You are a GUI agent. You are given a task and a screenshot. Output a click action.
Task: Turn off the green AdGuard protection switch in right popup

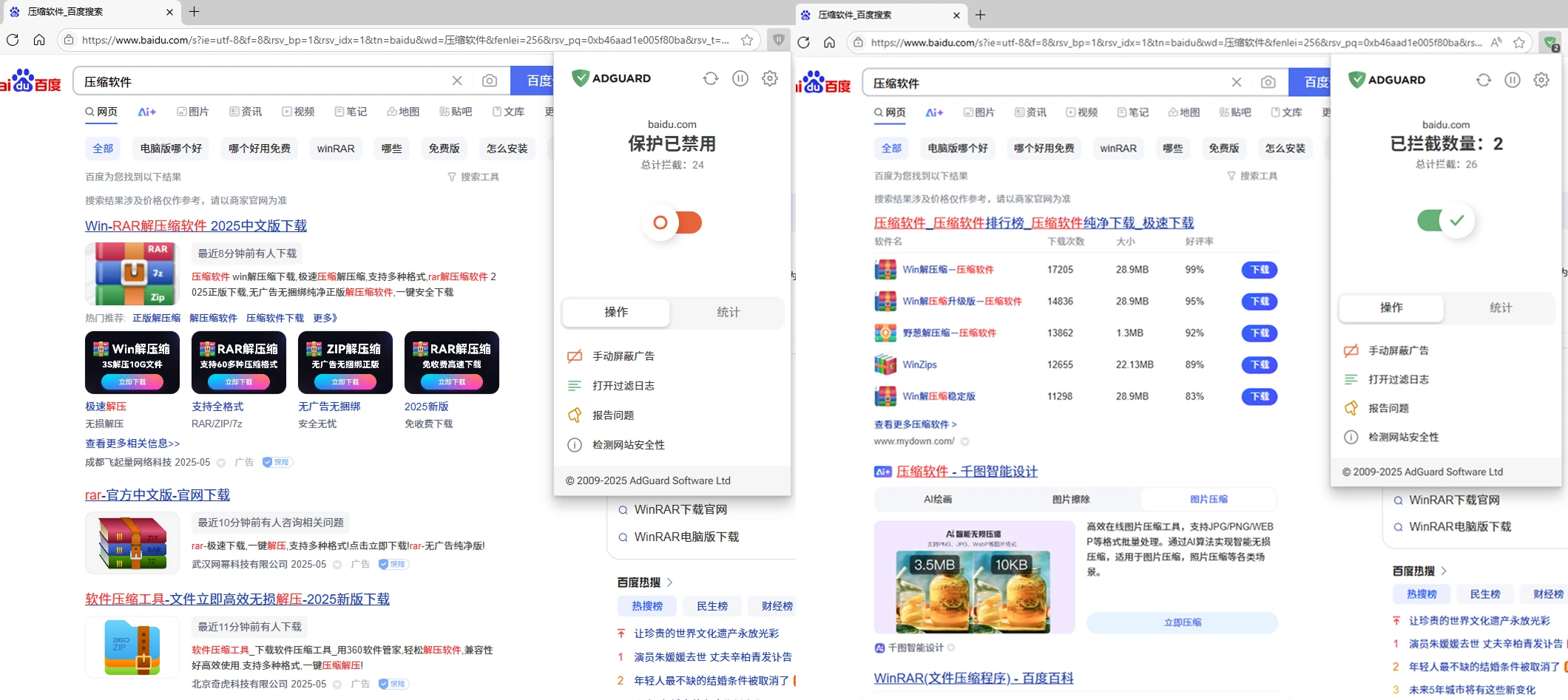point(1446,220)
